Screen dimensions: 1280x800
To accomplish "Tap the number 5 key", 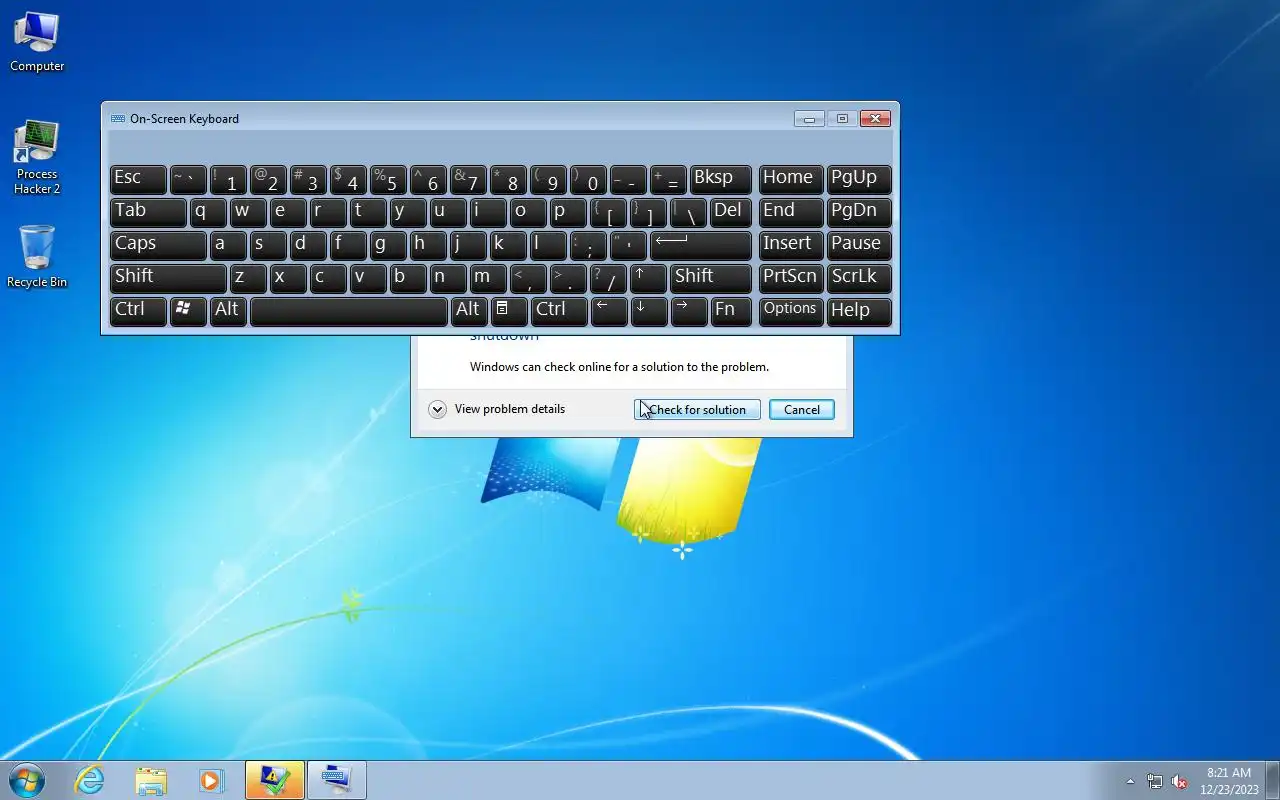I will pyautogui.click(x=388, y=179).
